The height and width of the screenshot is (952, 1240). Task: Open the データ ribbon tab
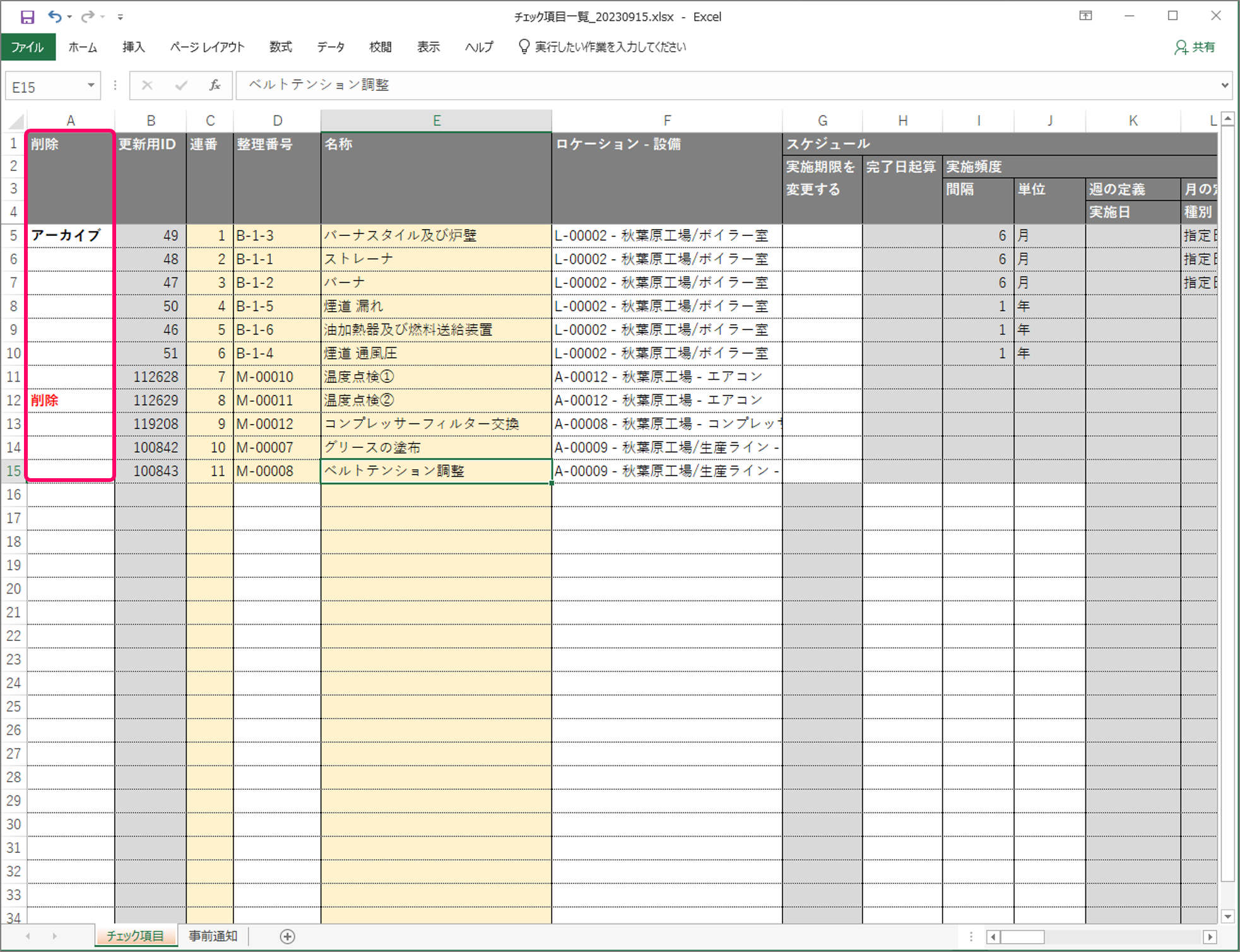click(x=331, y=47)
